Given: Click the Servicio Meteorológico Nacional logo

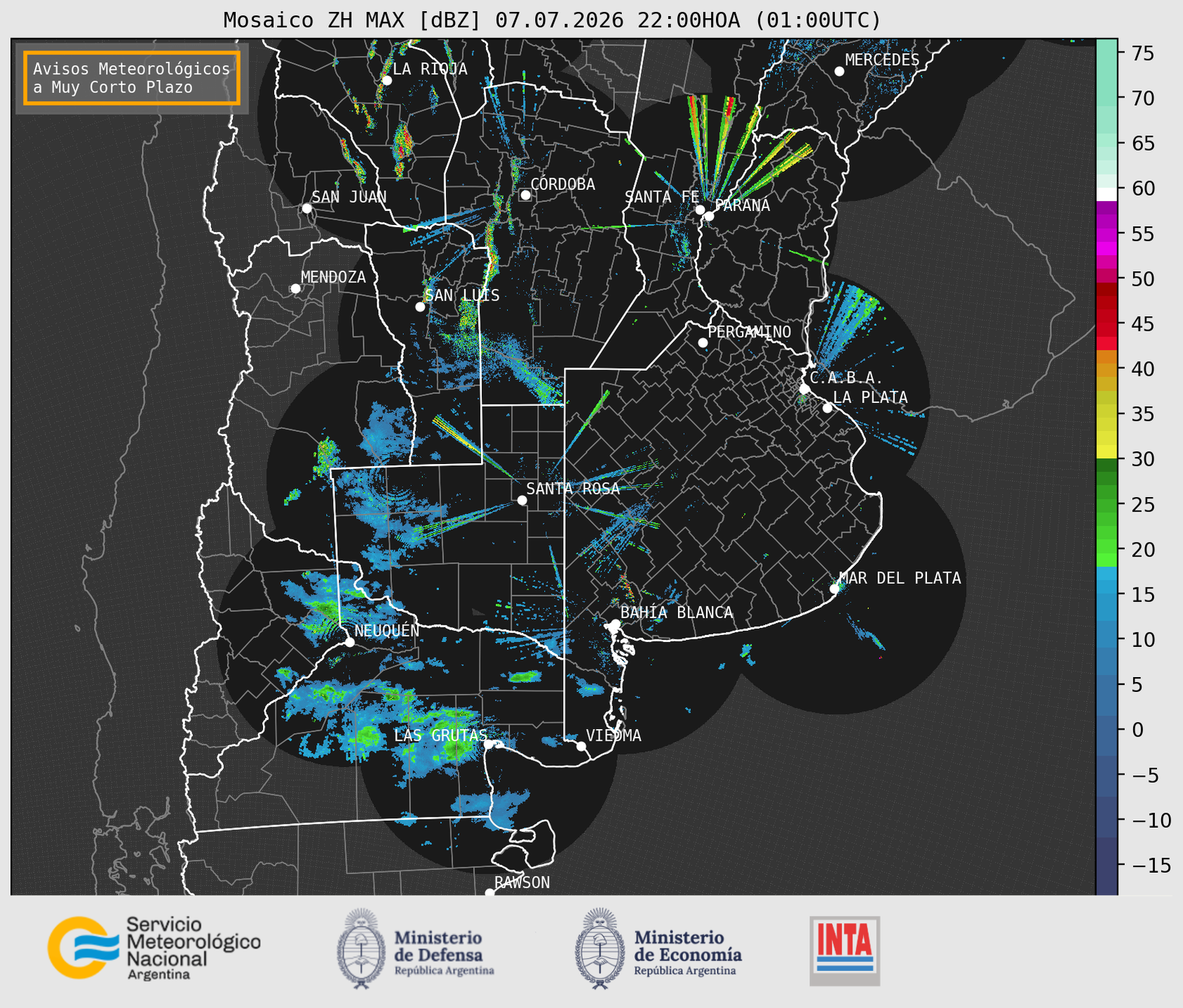Looking at the screenshot, I should (154, 948).
